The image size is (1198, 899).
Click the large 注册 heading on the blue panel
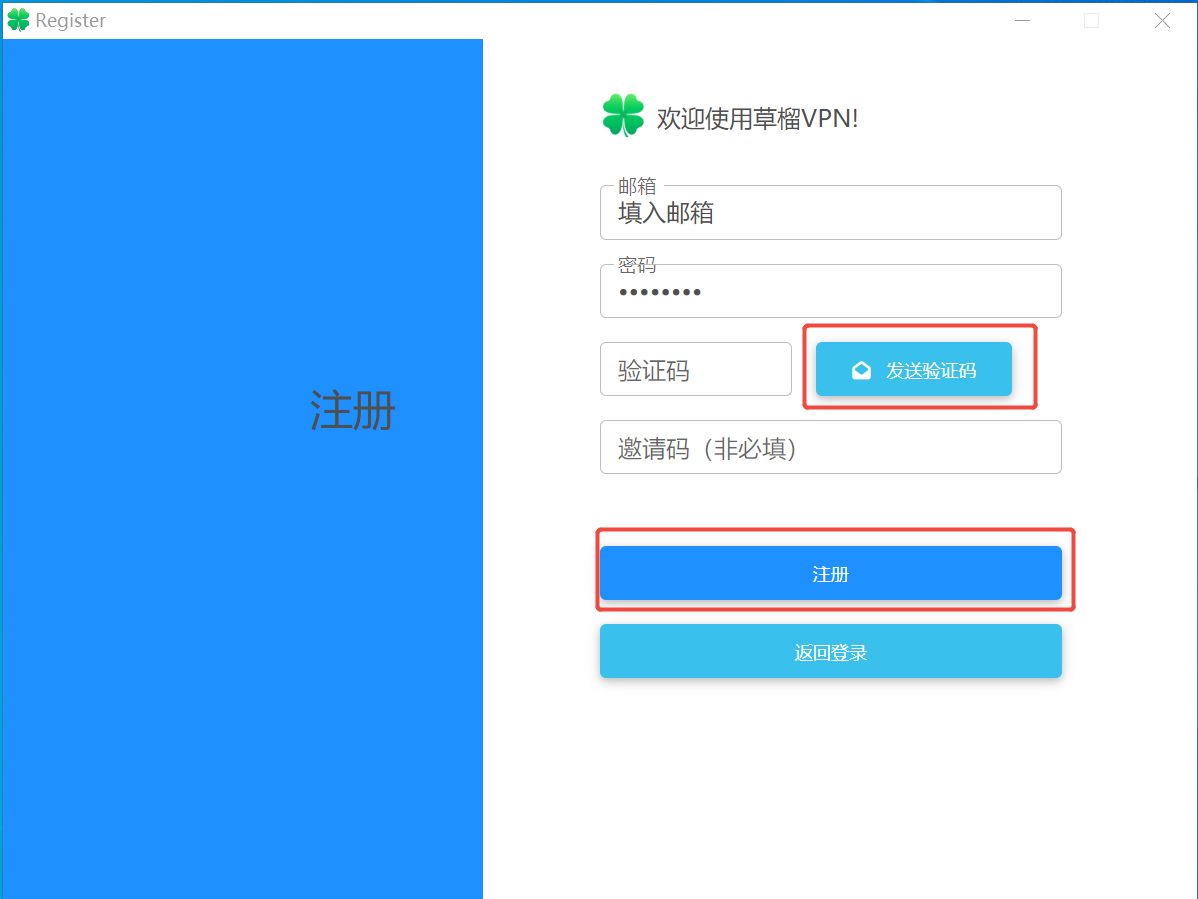click(352, 411)
